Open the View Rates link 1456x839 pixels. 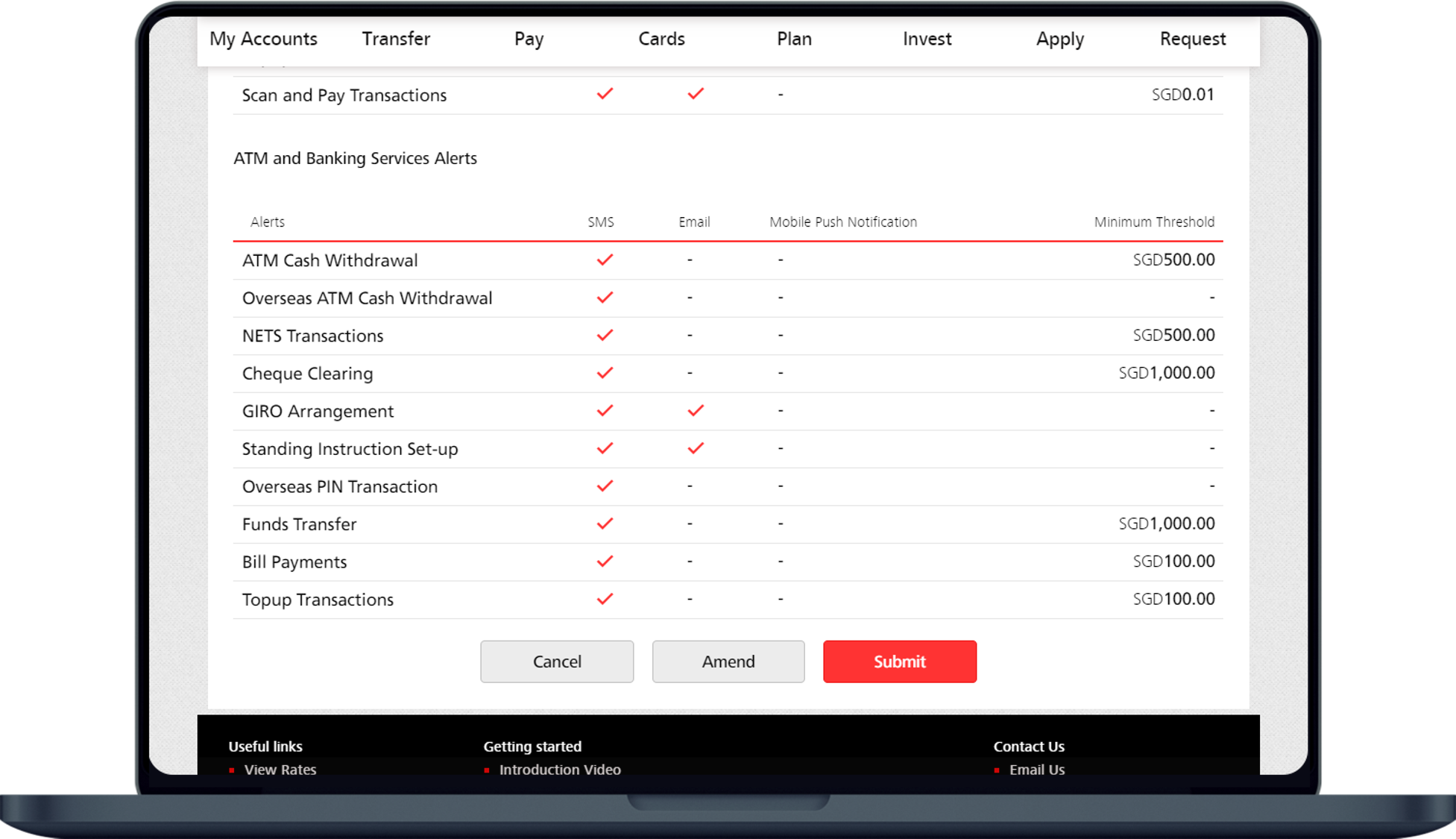280,770
